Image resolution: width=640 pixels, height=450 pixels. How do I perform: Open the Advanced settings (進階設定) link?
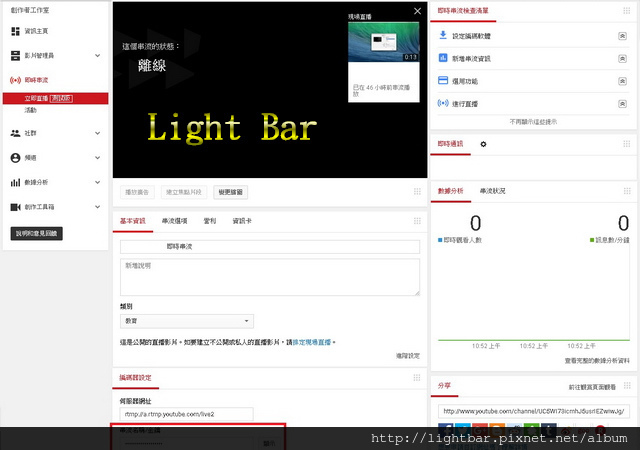pyautogui.click(x=408, y=356)
